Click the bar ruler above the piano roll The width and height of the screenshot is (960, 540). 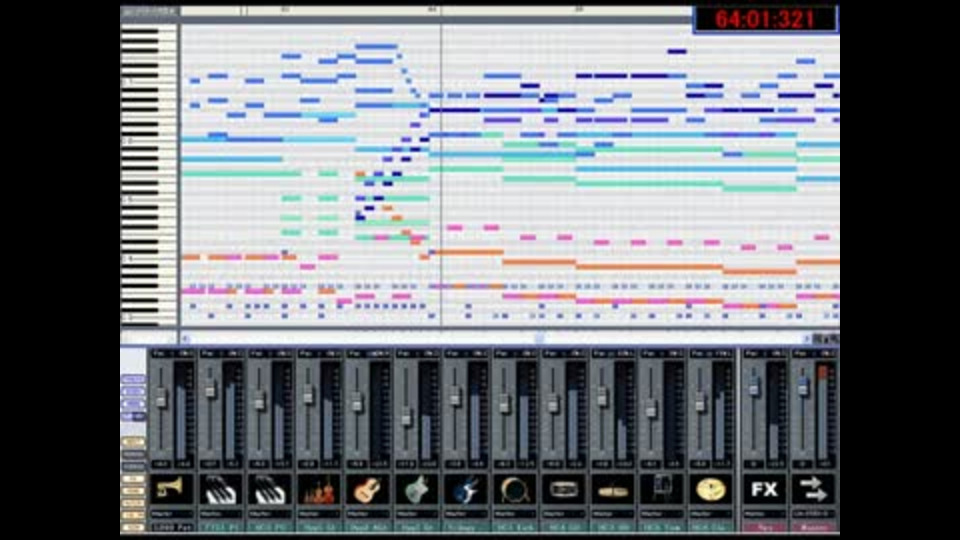coord(436,10)
